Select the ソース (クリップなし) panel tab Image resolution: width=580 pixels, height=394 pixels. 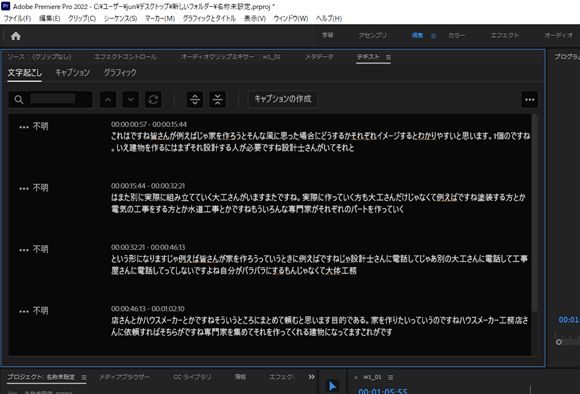(x=40, y=57)
